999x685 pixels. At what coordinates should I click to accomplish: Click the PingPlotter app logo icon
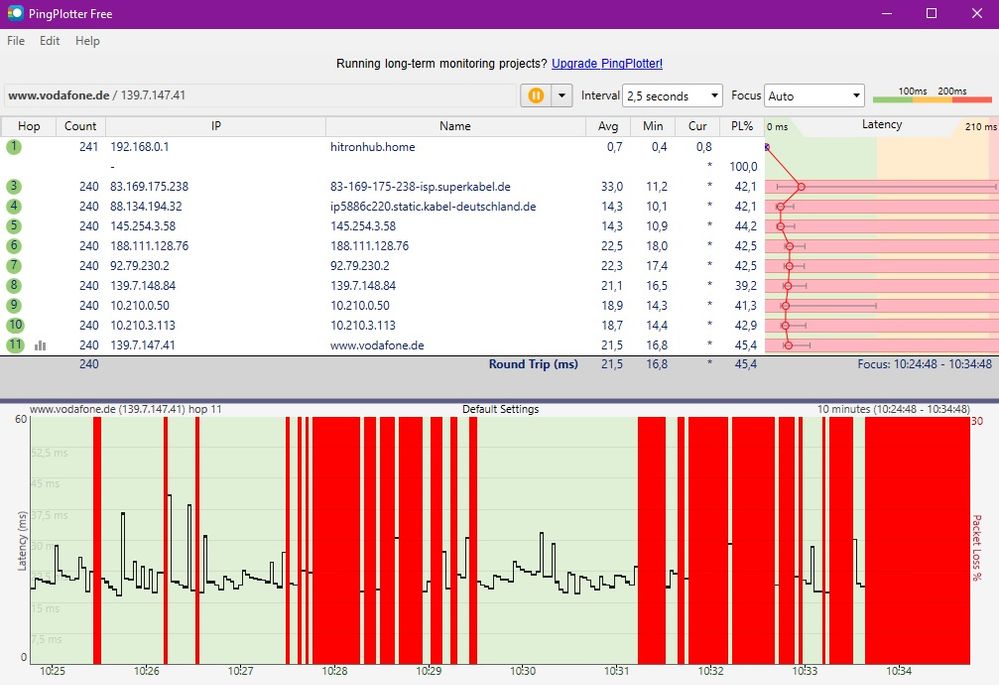[15, 13]
